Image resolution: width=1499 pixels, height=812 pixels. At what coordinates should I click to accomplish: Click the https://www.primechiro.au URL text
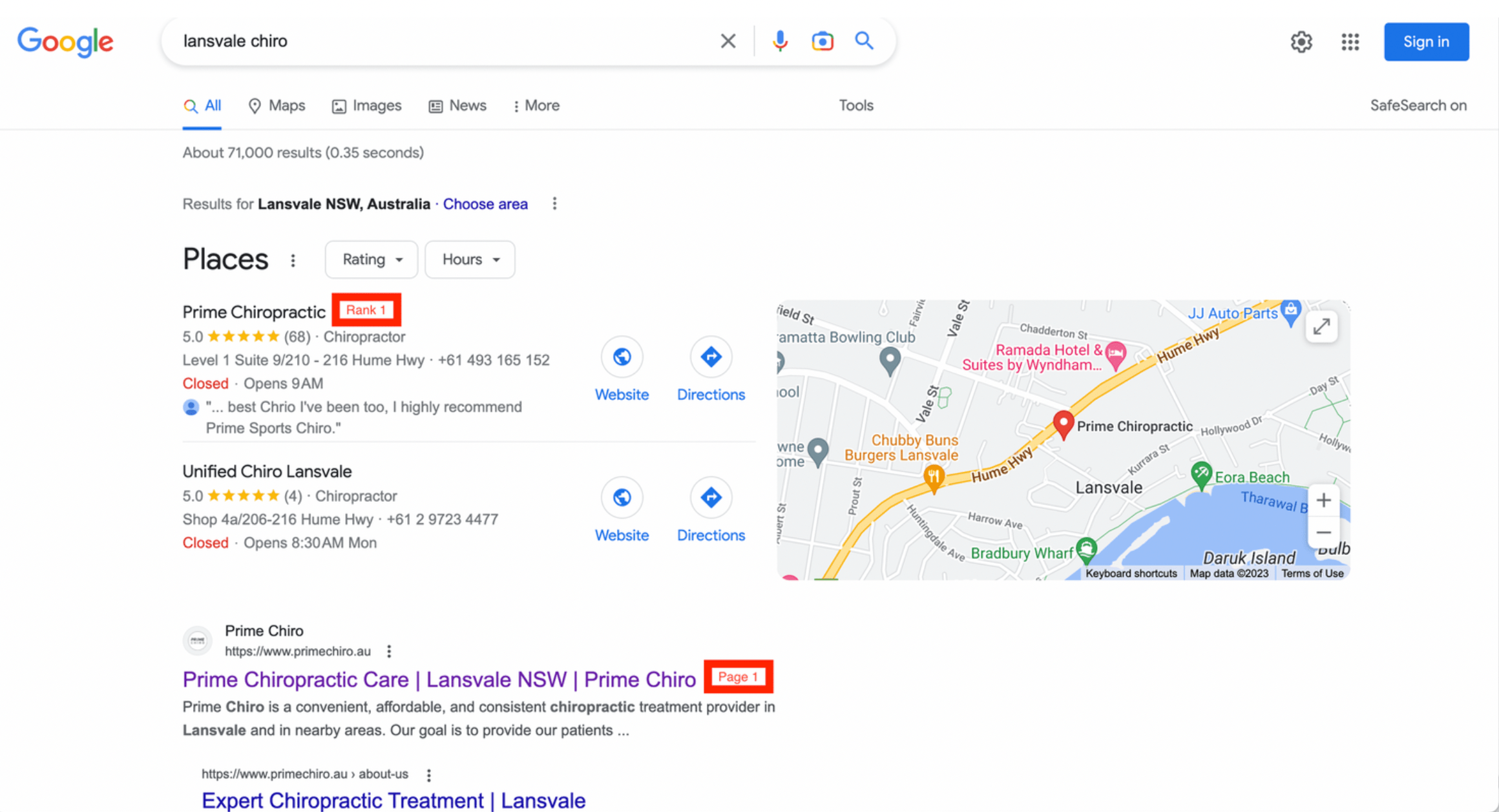tap(298, 652)
